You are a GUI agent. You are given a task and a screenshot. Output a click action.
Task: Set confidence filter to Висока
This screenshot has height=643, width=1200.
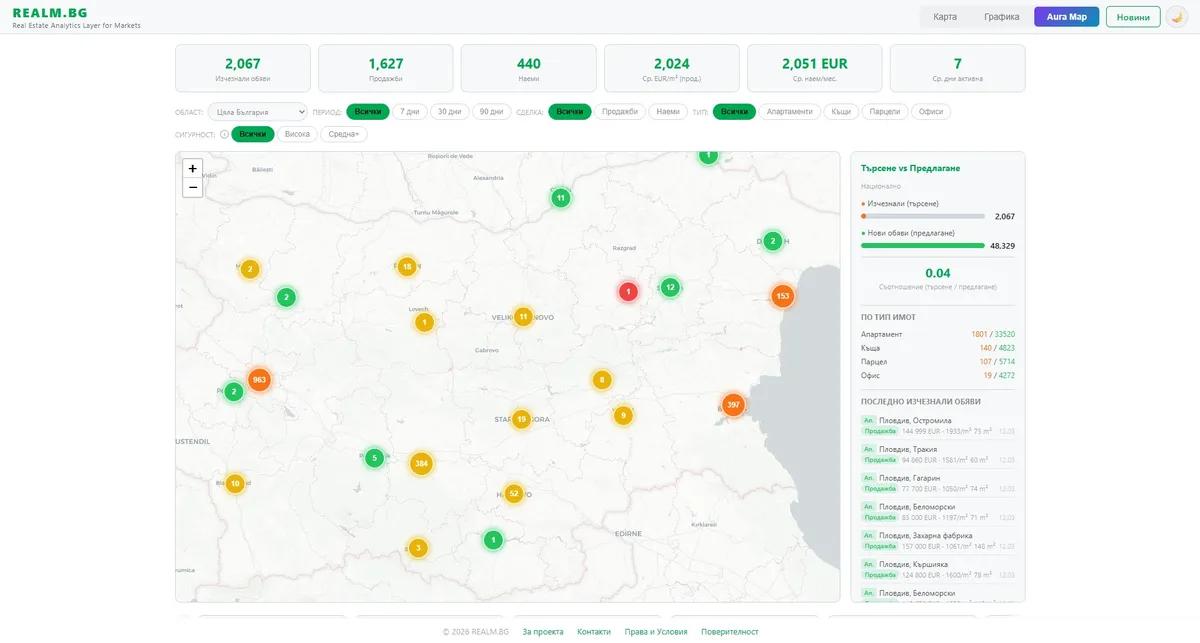click(297, 134)
